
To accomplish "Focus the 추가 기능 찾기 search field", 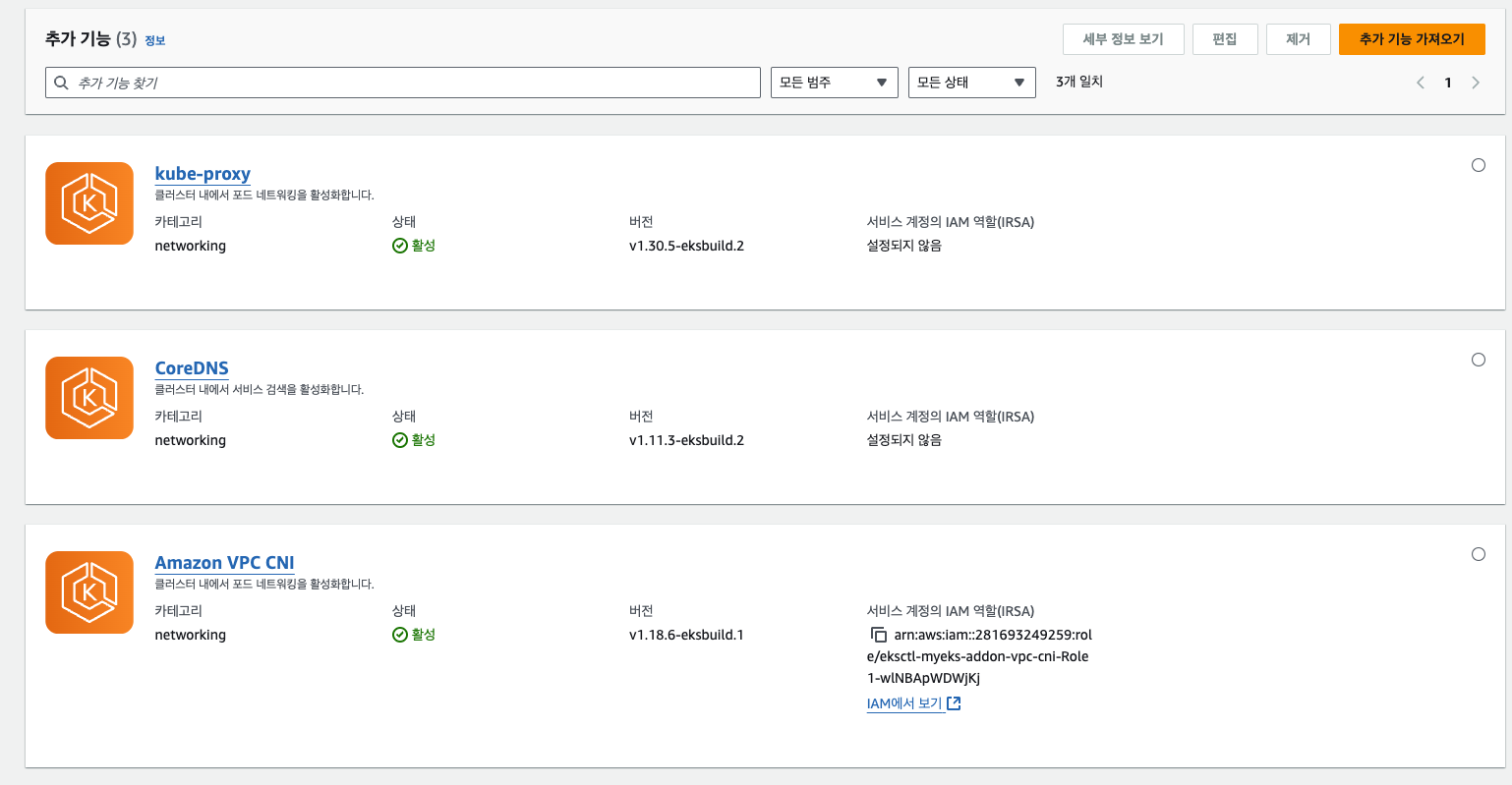I will pos(403,83).
